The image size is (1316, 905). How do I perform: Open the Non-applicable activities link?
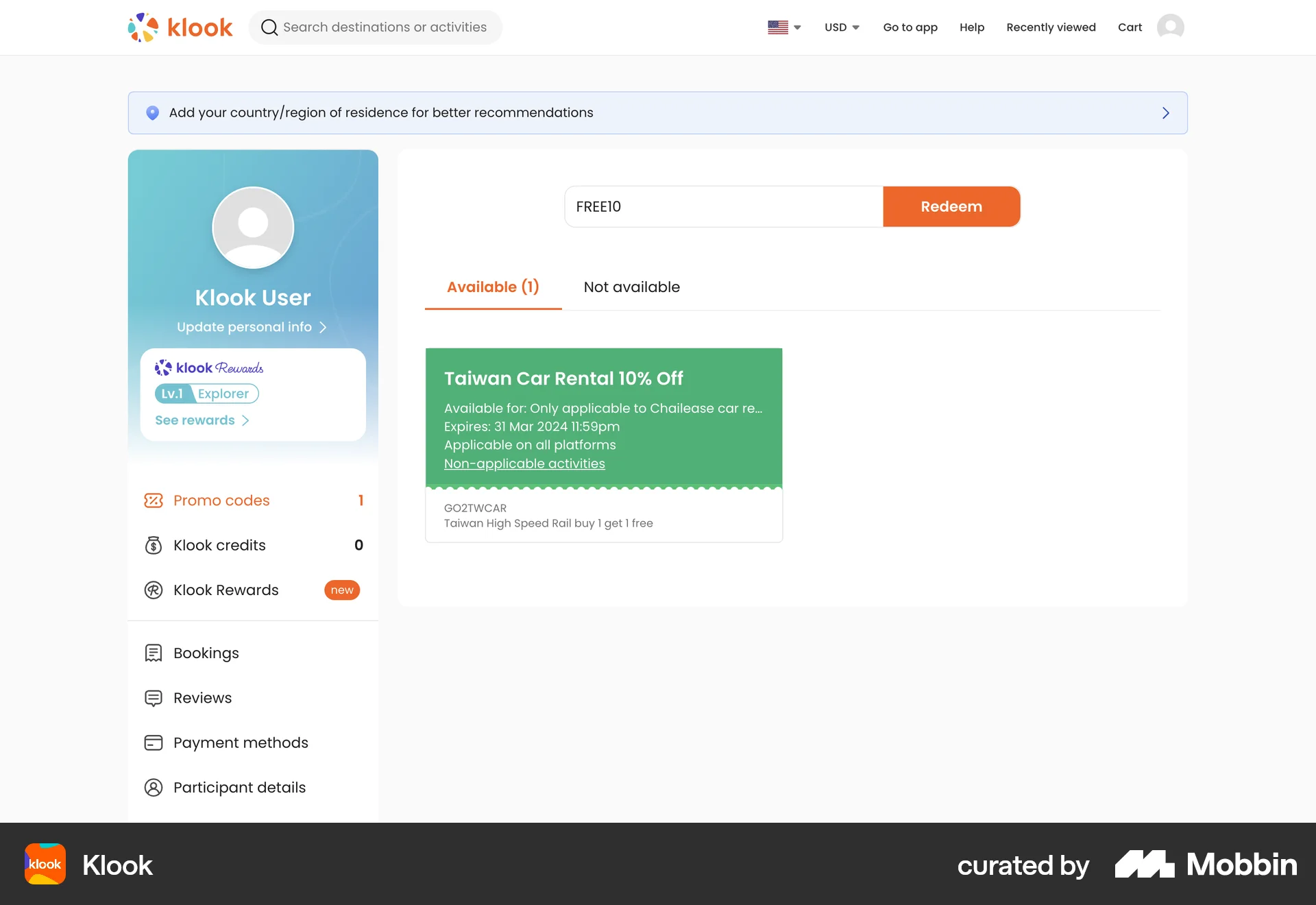pos(524,464)
